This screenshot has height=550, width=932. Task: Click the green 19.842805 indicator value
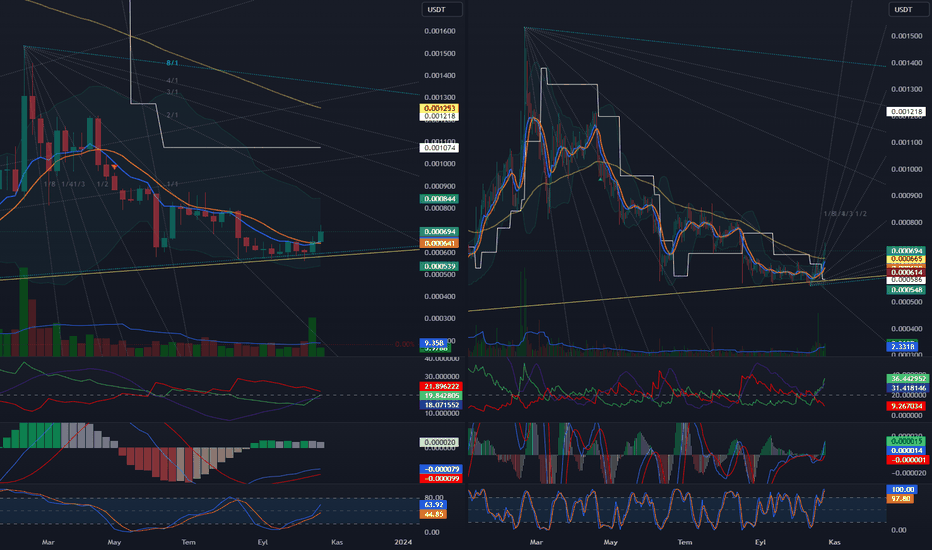[441, 395]
